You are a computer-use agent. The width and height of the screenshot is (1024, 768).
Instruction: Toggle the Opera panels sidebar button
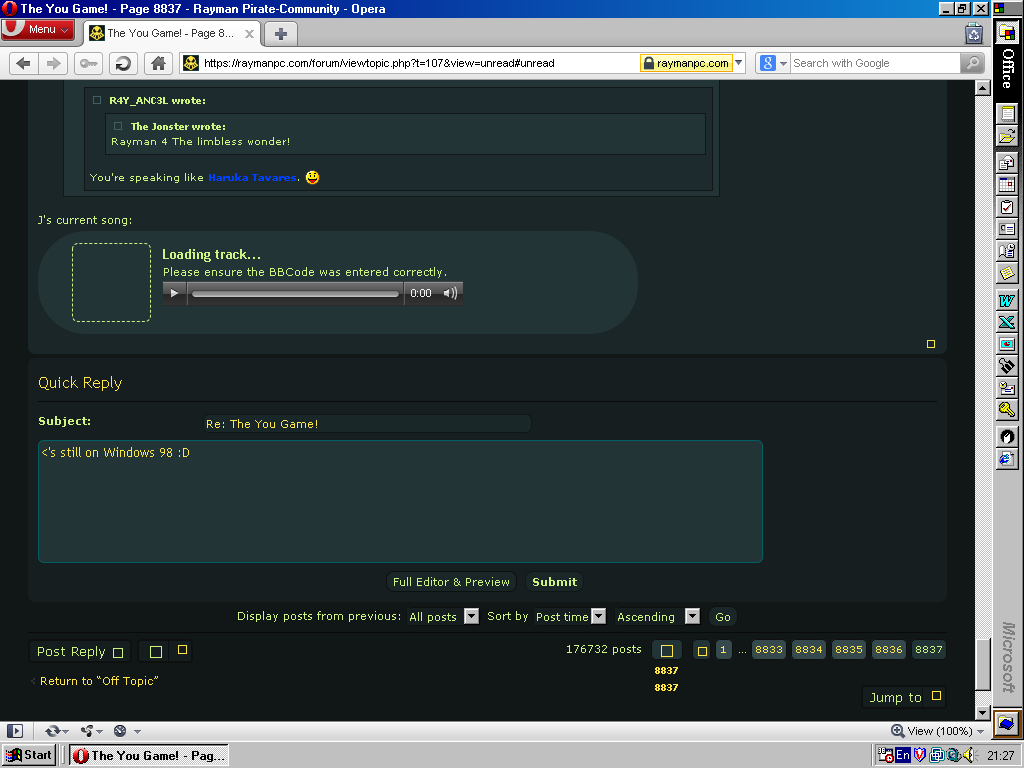14,731
